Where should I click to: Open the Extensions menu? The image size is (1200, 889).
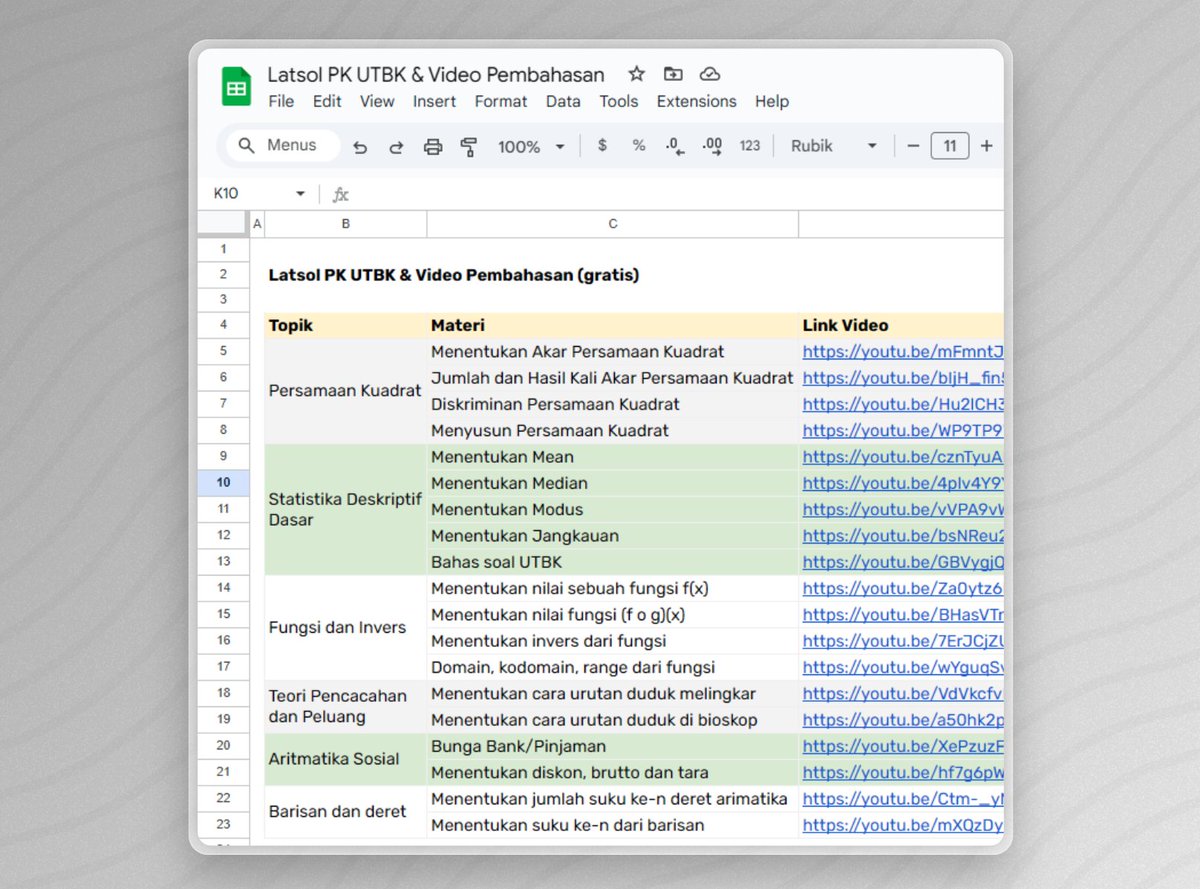[x=696, y=101]
